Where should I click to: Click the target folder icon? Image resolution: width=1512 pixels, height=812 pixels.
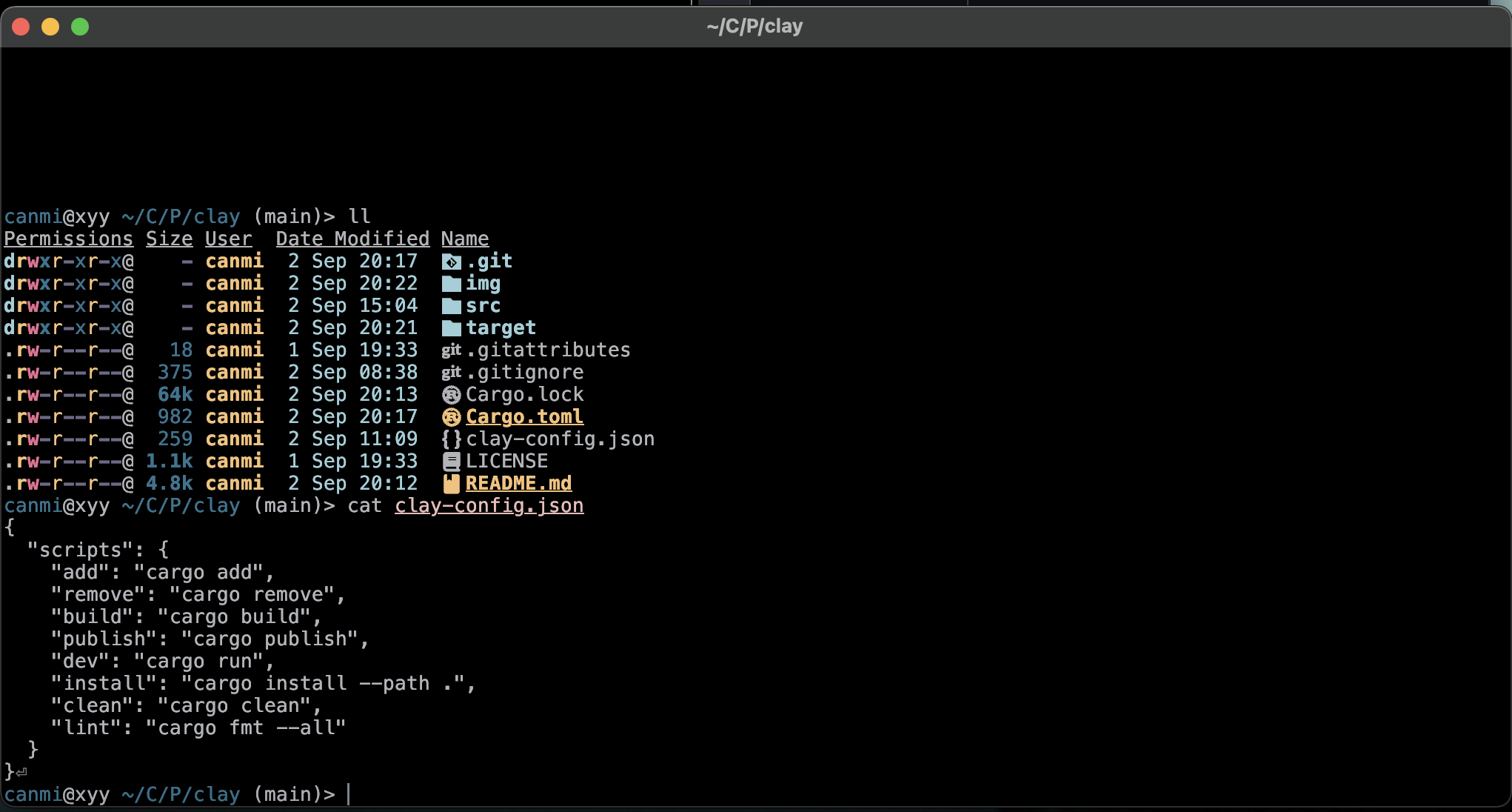(x=451, y=328)
